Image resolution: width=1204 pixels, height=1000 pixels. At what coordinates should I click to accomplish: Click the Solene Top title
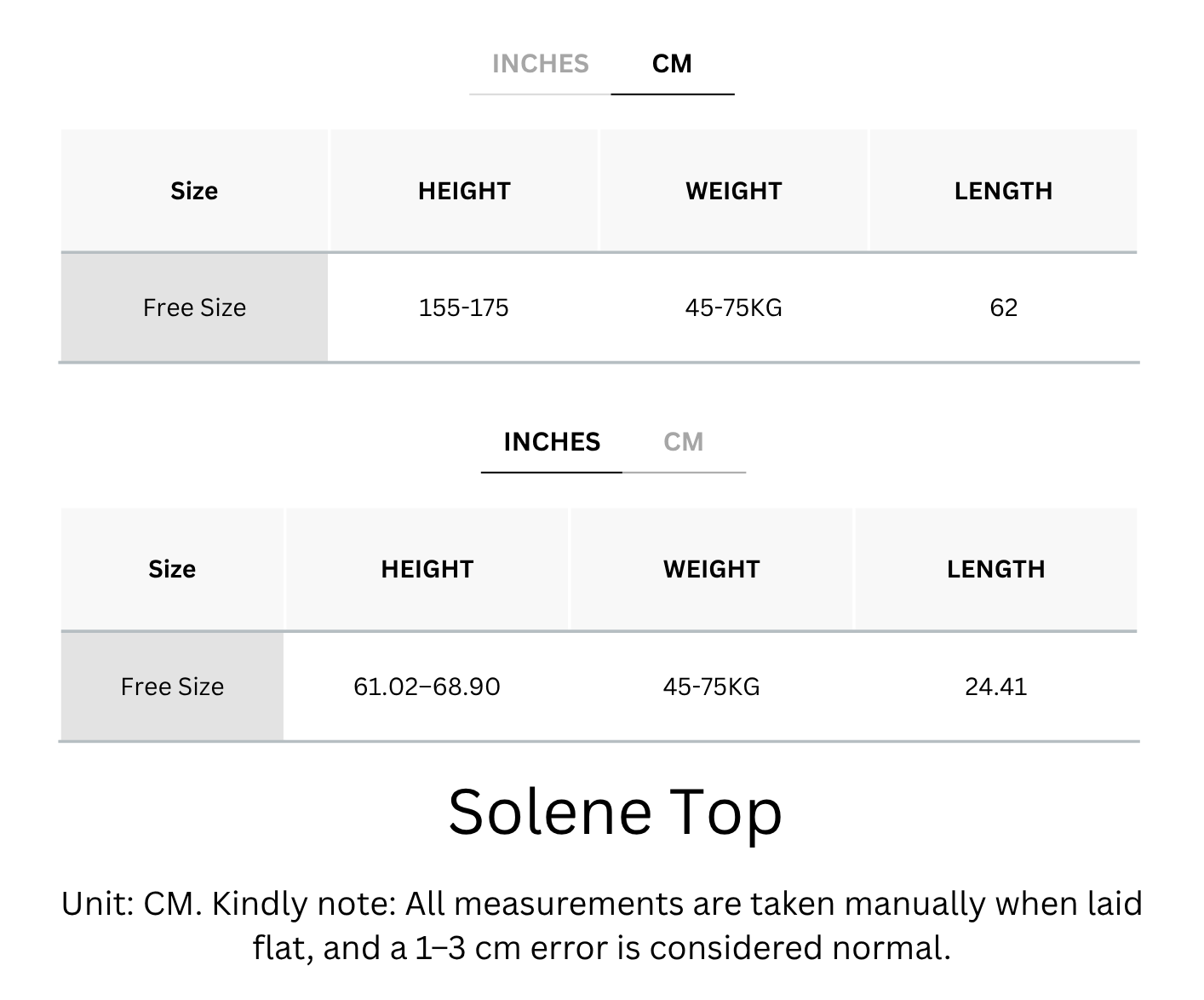click(x=615, y=813)
